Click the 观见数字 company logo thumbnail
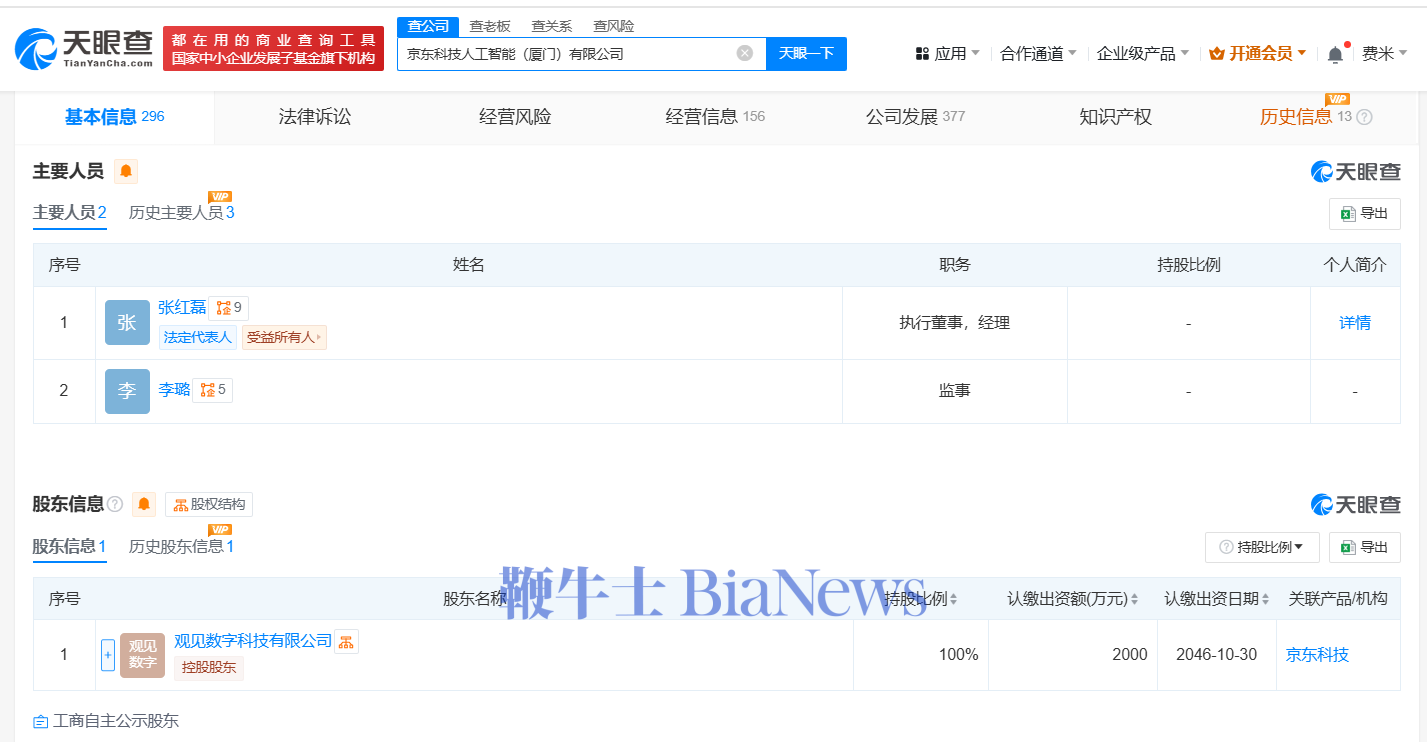Screen dimensions: 1427x742 (142, 655)
